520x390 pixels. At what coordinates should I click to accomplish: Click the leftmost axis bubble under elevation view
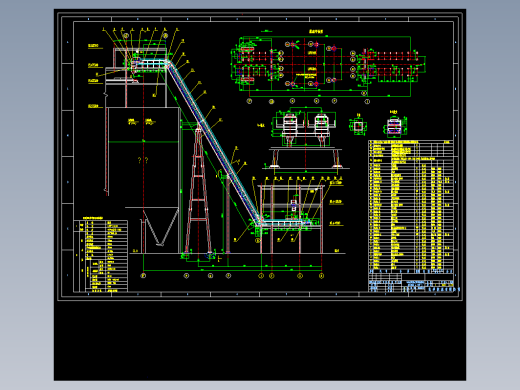tap(143, 276)
